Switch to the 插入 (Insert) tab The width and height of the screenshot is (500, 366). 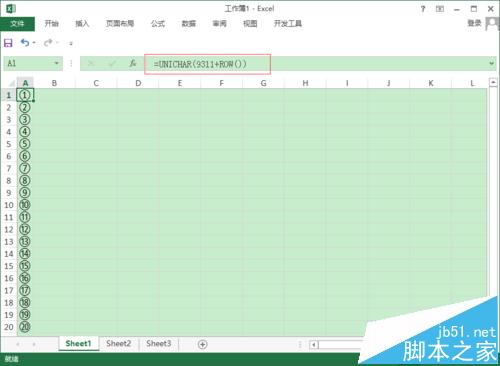pyautogui.click(x=82, y=24)
